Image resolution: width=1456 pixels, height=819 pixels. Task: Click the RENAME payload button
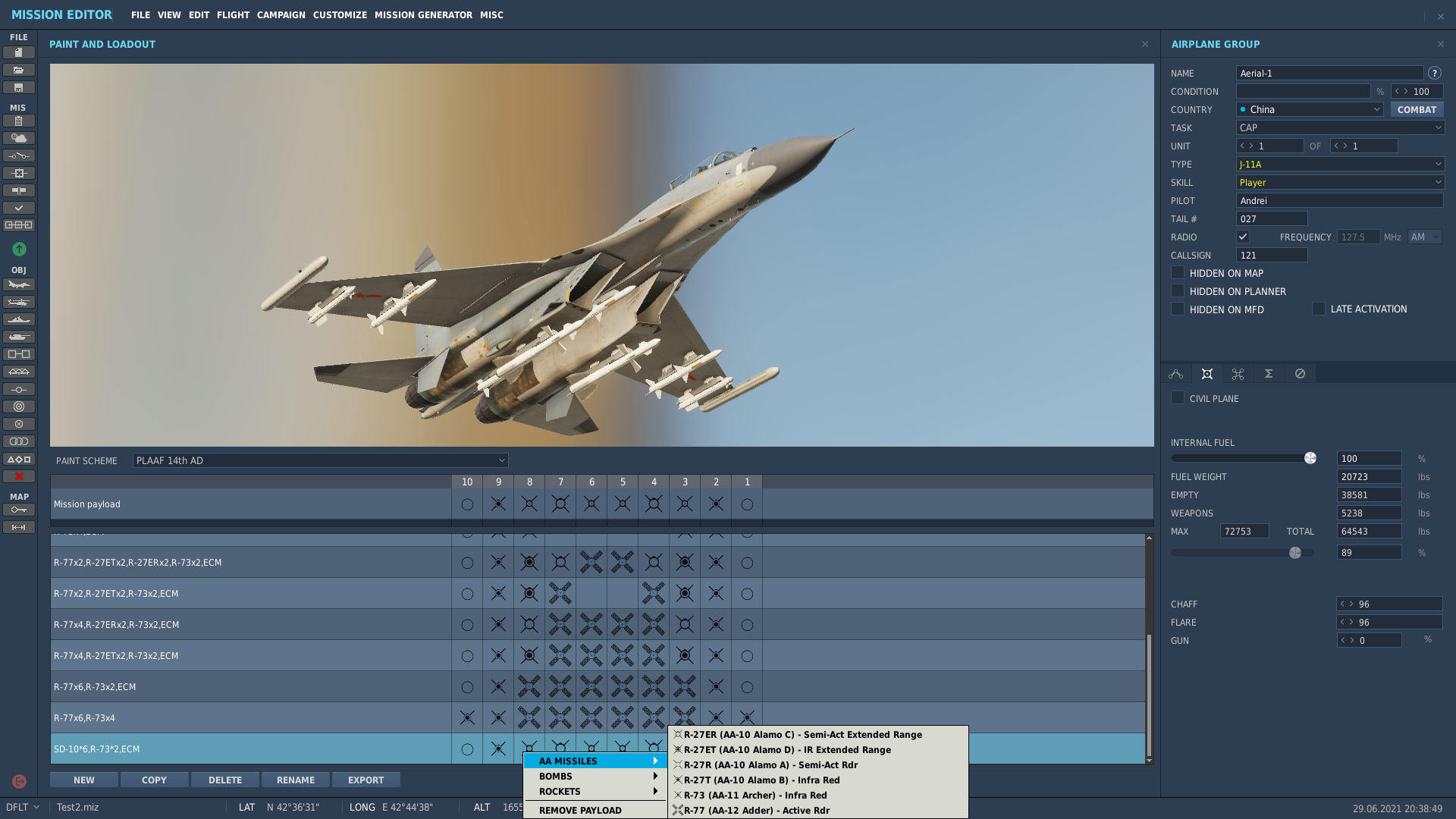(x=296, y=780)
